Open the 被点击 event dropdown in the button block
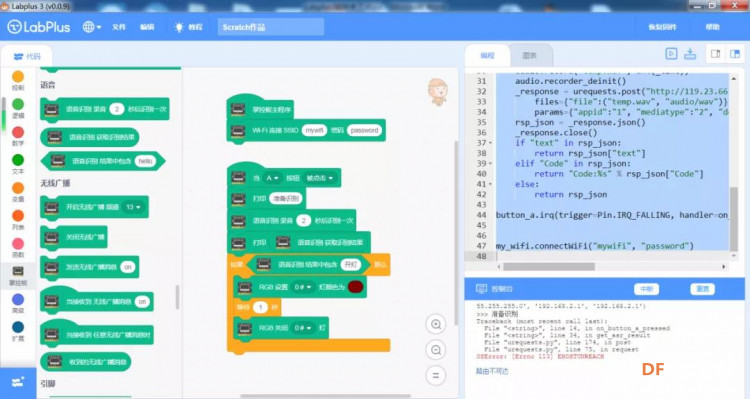Viewport: 750px width, 399px height. [x=320, y=178]
